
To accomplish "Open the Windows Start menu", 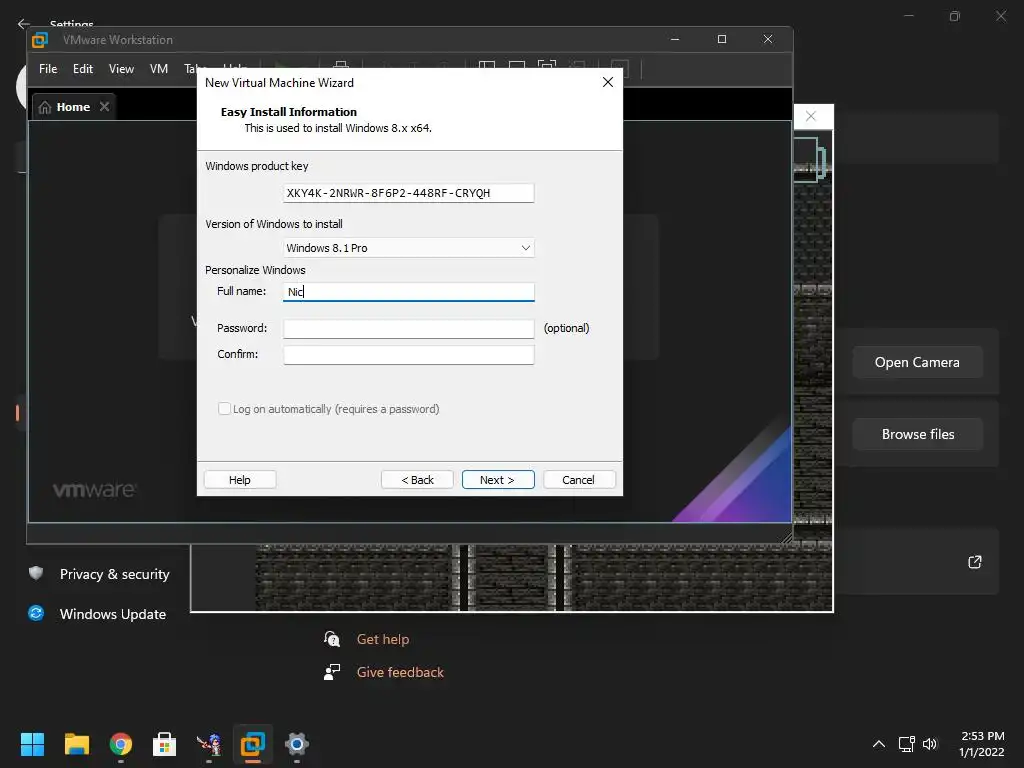I will (32, 744).
